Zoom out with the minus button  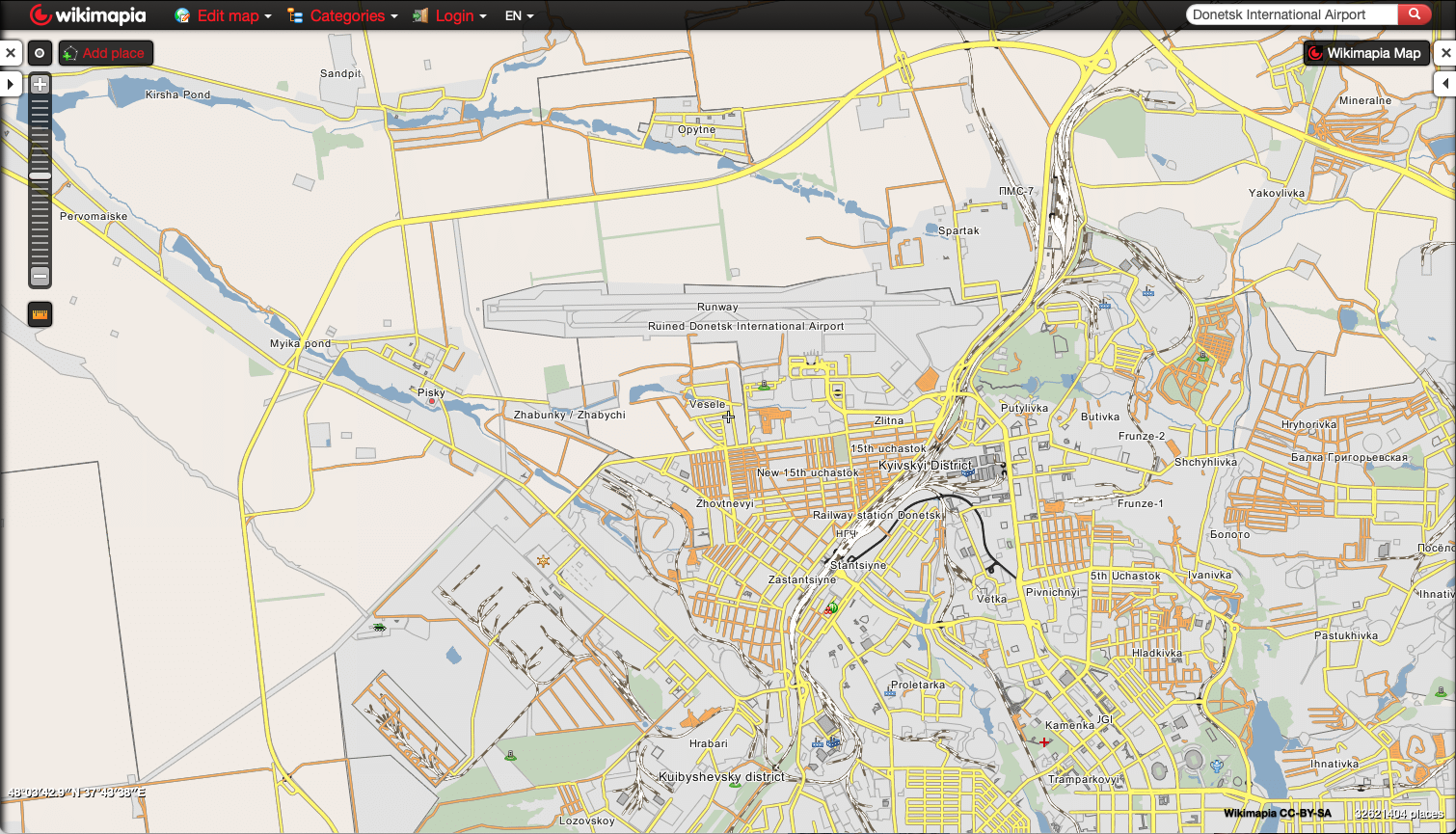(40, 277)
